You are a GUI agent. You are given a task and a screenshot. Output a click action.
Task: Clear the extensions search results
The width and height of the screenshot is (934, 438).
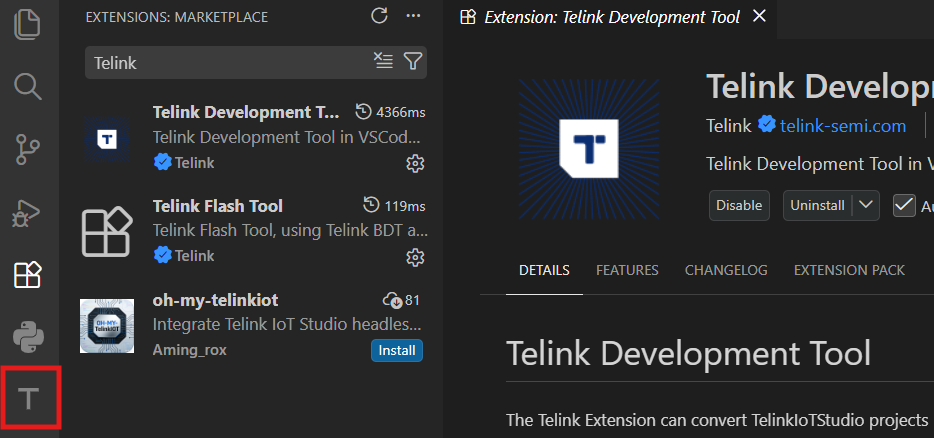point(383,61)
